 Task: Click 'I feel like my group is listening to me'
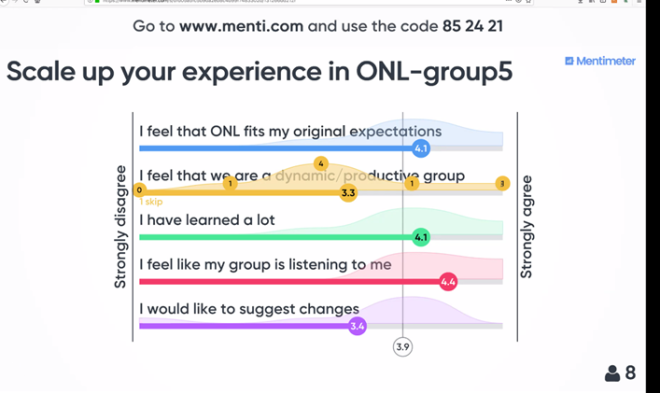[x=265, y=265]
